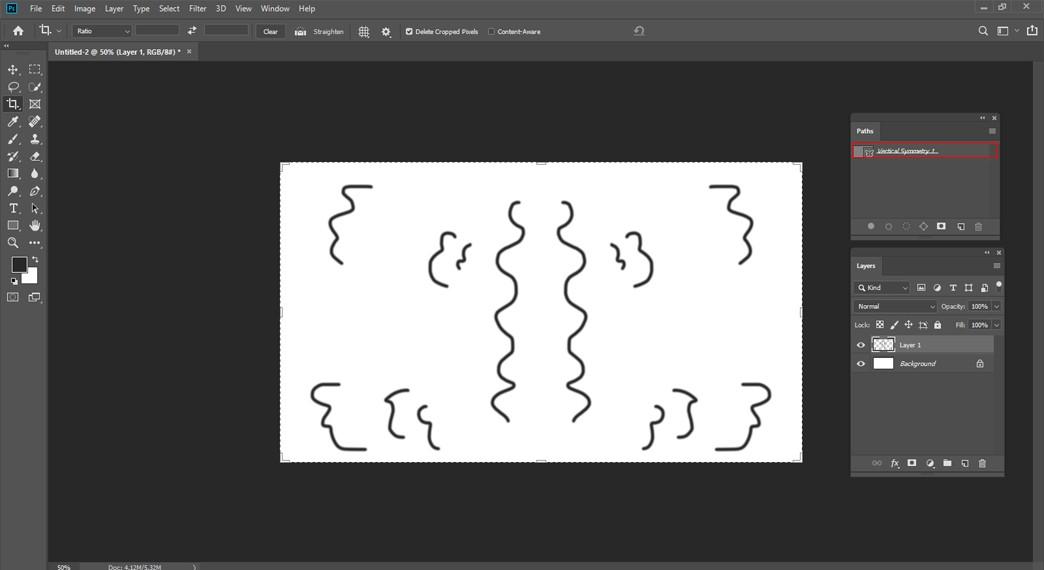Select the Pen tool
Screen dimensions: 1044x570
pyautogui.click(x=35, y=191)
